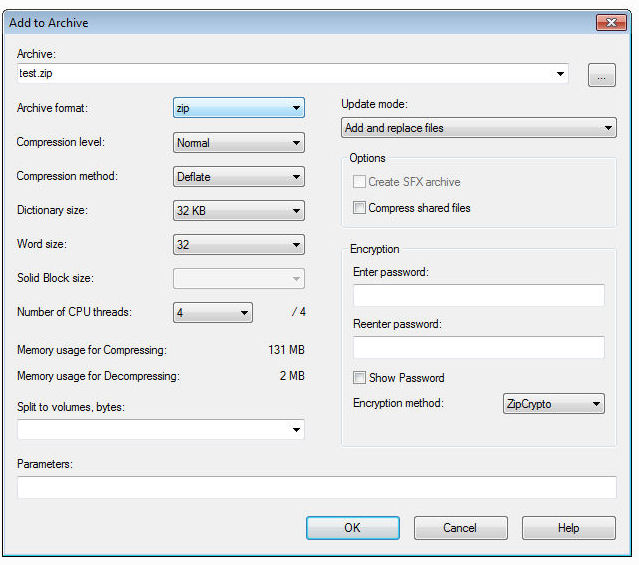The width and height of the screenshot is (639, 565).
Task: Click the '/ 4' CPU threads total
Action: tap(299, 312)
